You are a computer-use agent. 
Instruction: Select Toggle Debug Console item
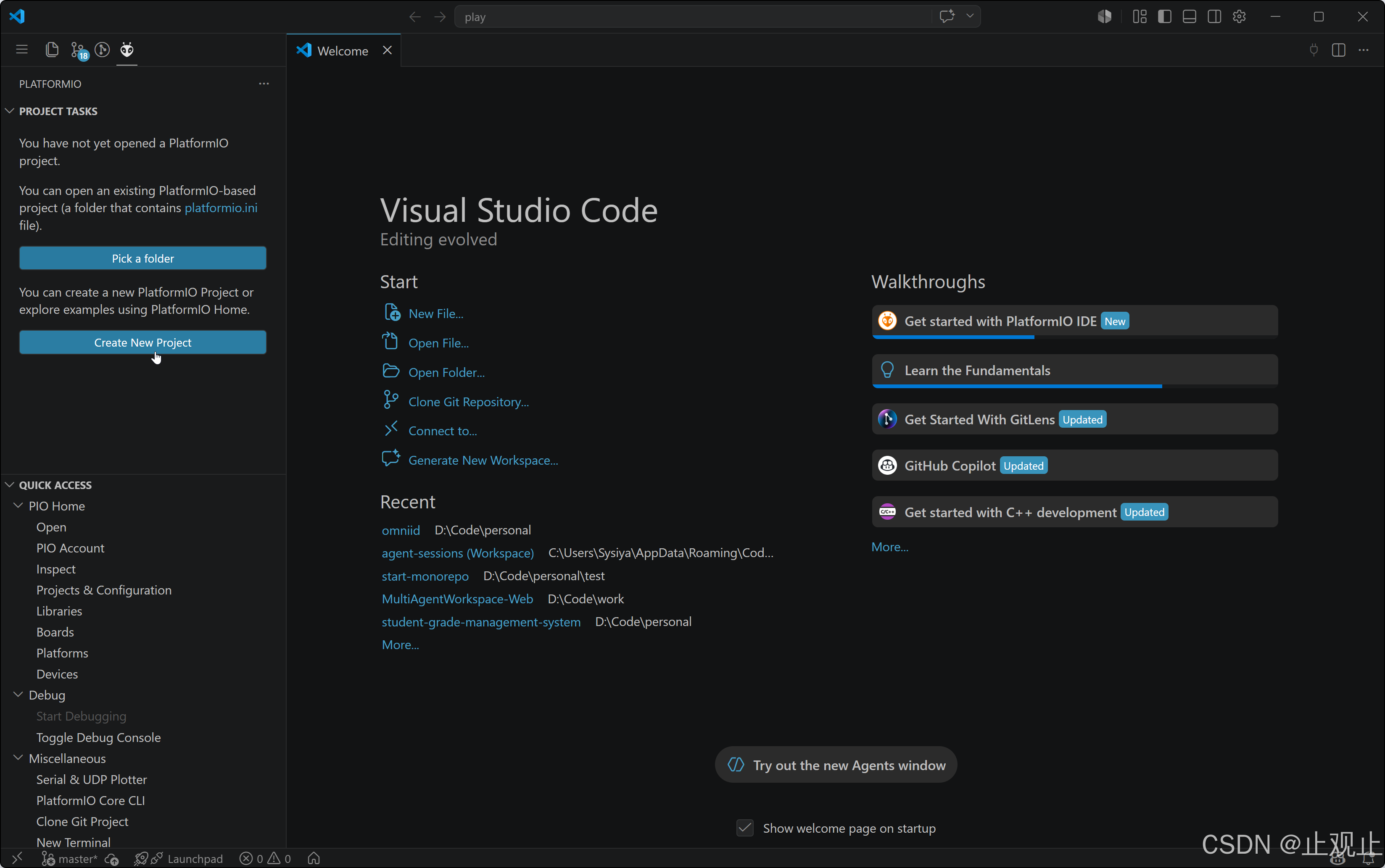[99, 737]
